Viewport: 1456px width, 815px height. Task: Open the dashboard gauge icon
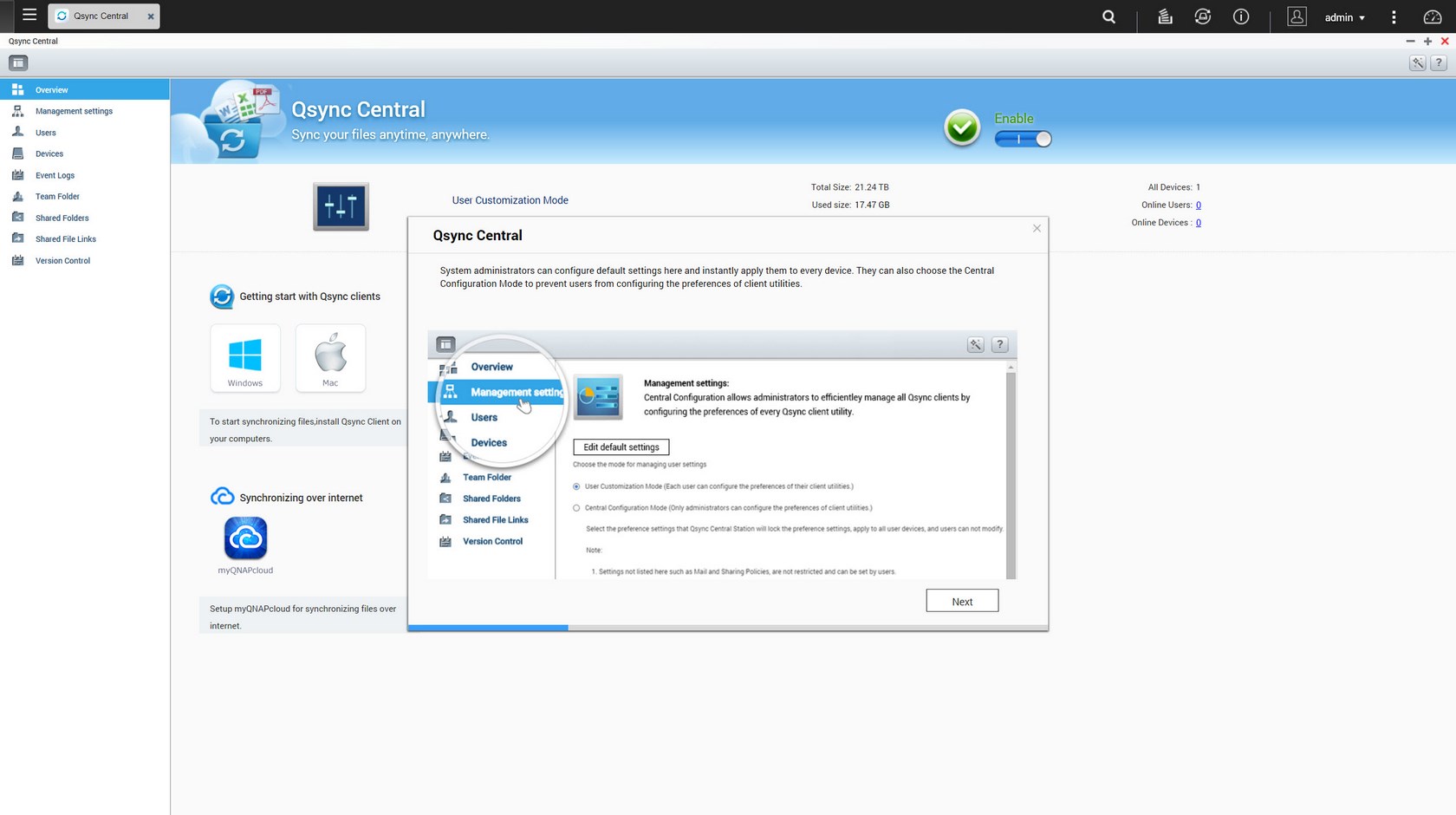1433,16
